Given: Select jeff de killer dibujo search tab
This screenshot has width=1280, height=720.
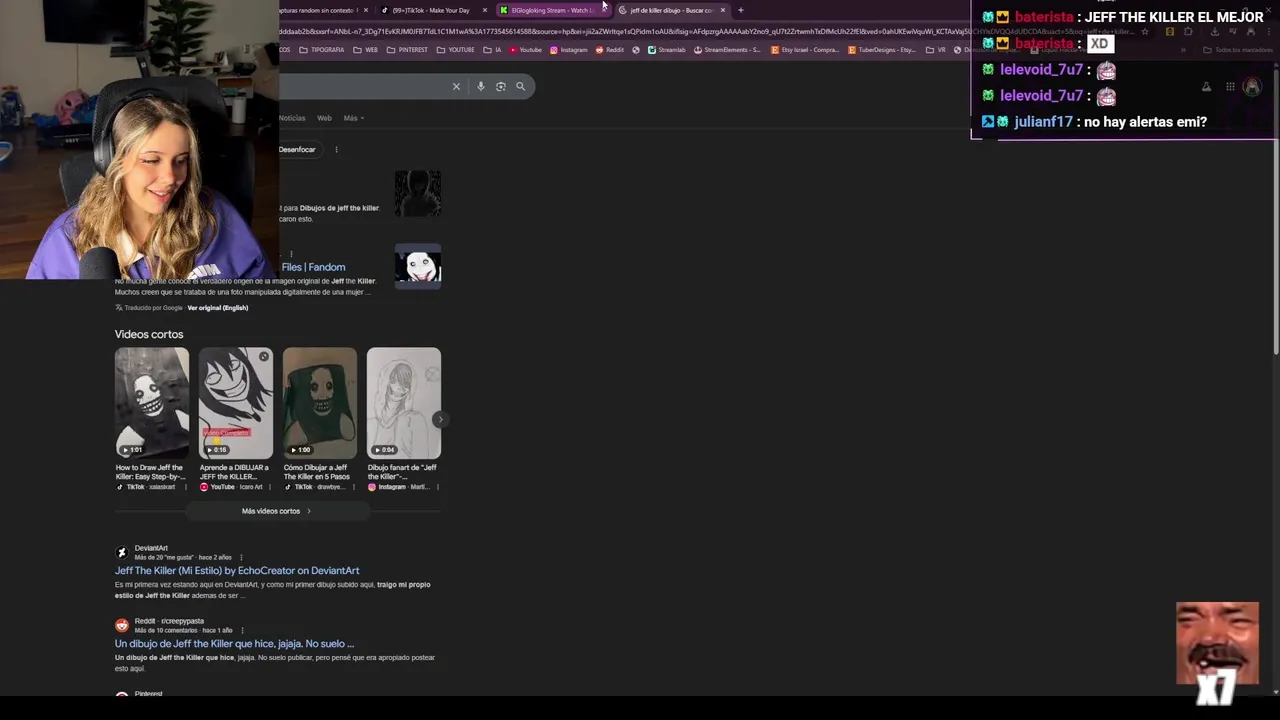Looking at the screenshot, I should click(671, 10).
